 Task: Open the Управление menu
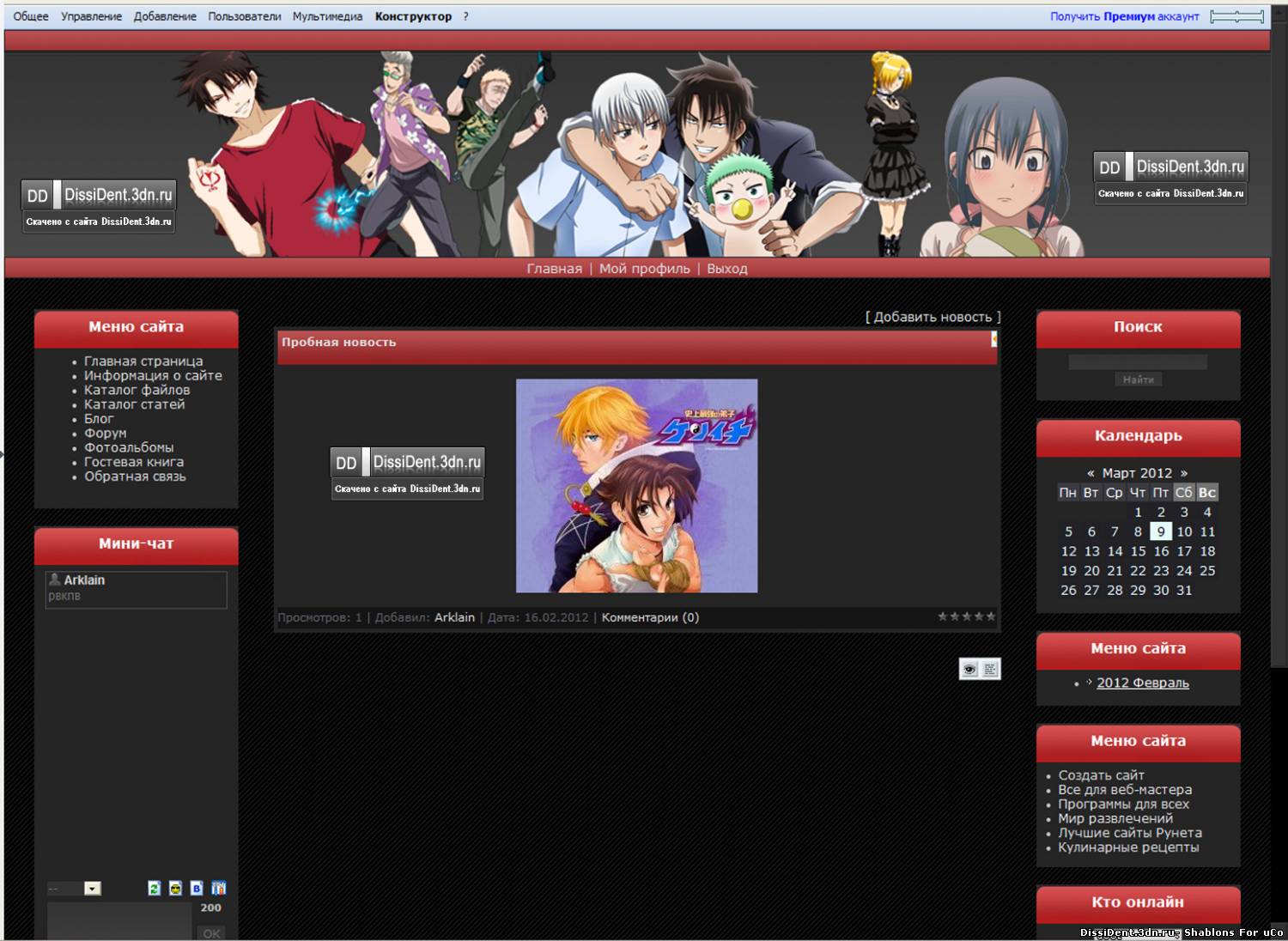point(91,16)
